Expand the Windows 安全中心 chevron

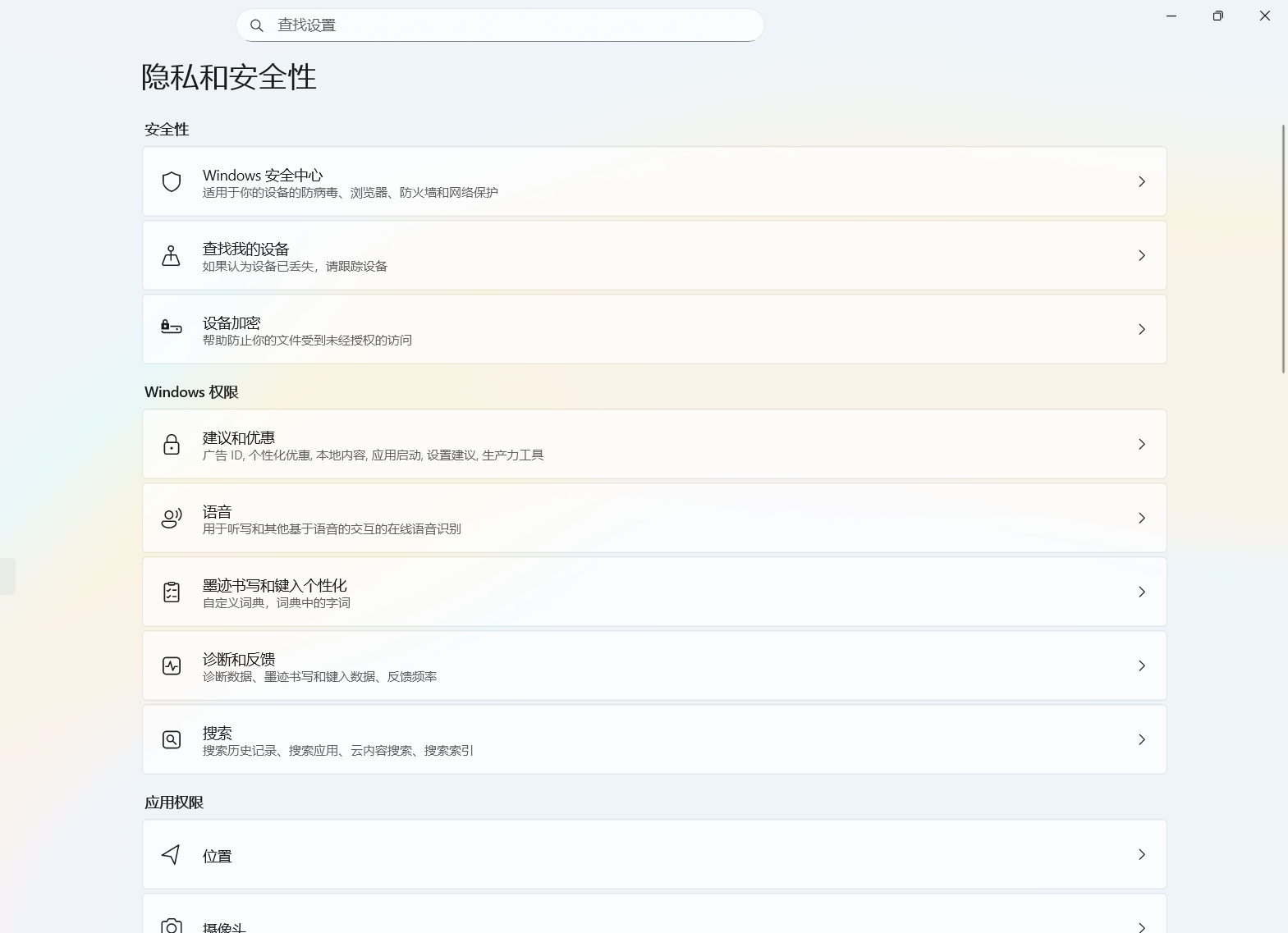click(x=1142, y=181)
